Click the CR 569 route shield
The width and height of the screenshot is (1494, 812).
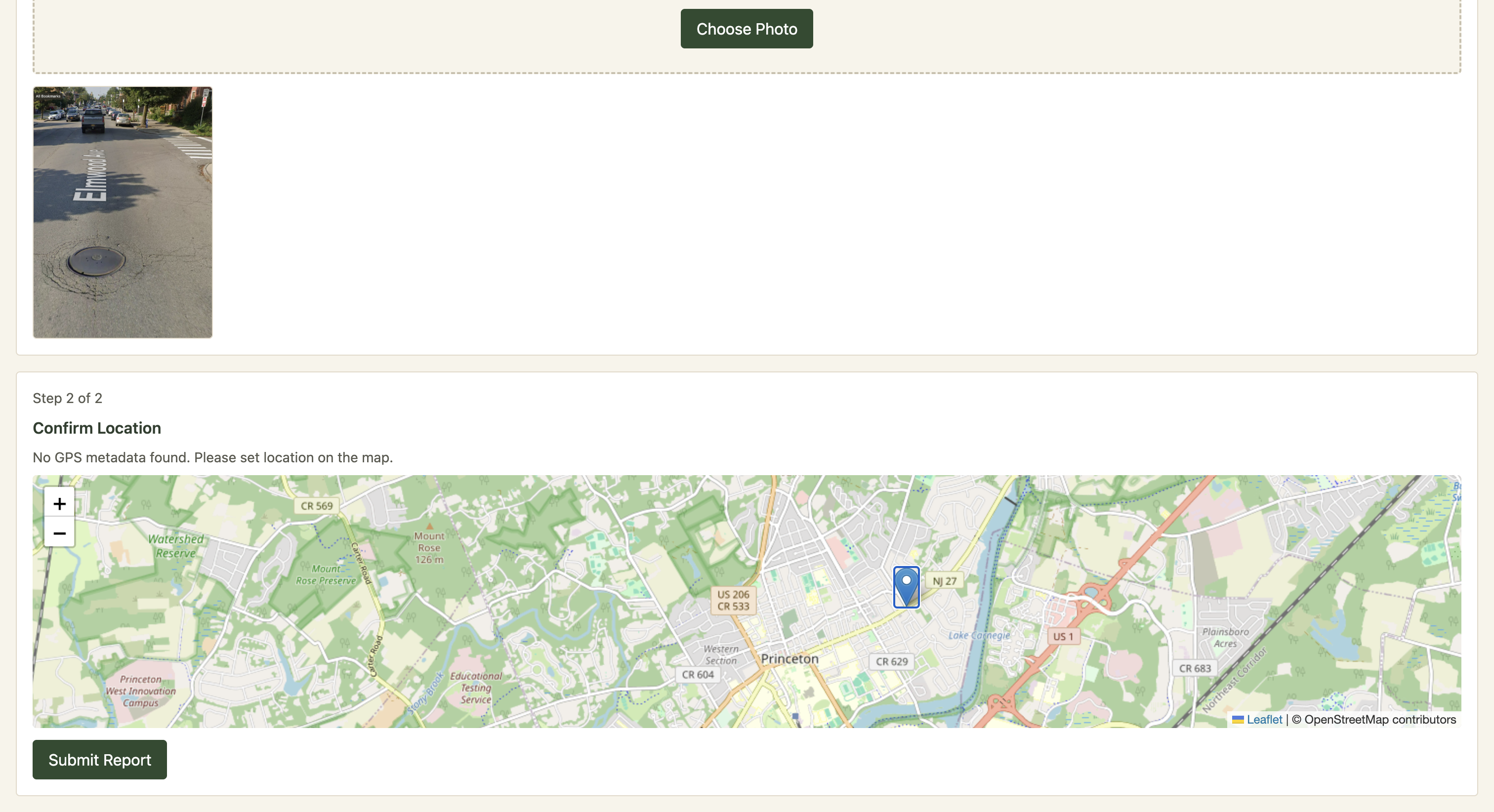(x=317, y=506)
